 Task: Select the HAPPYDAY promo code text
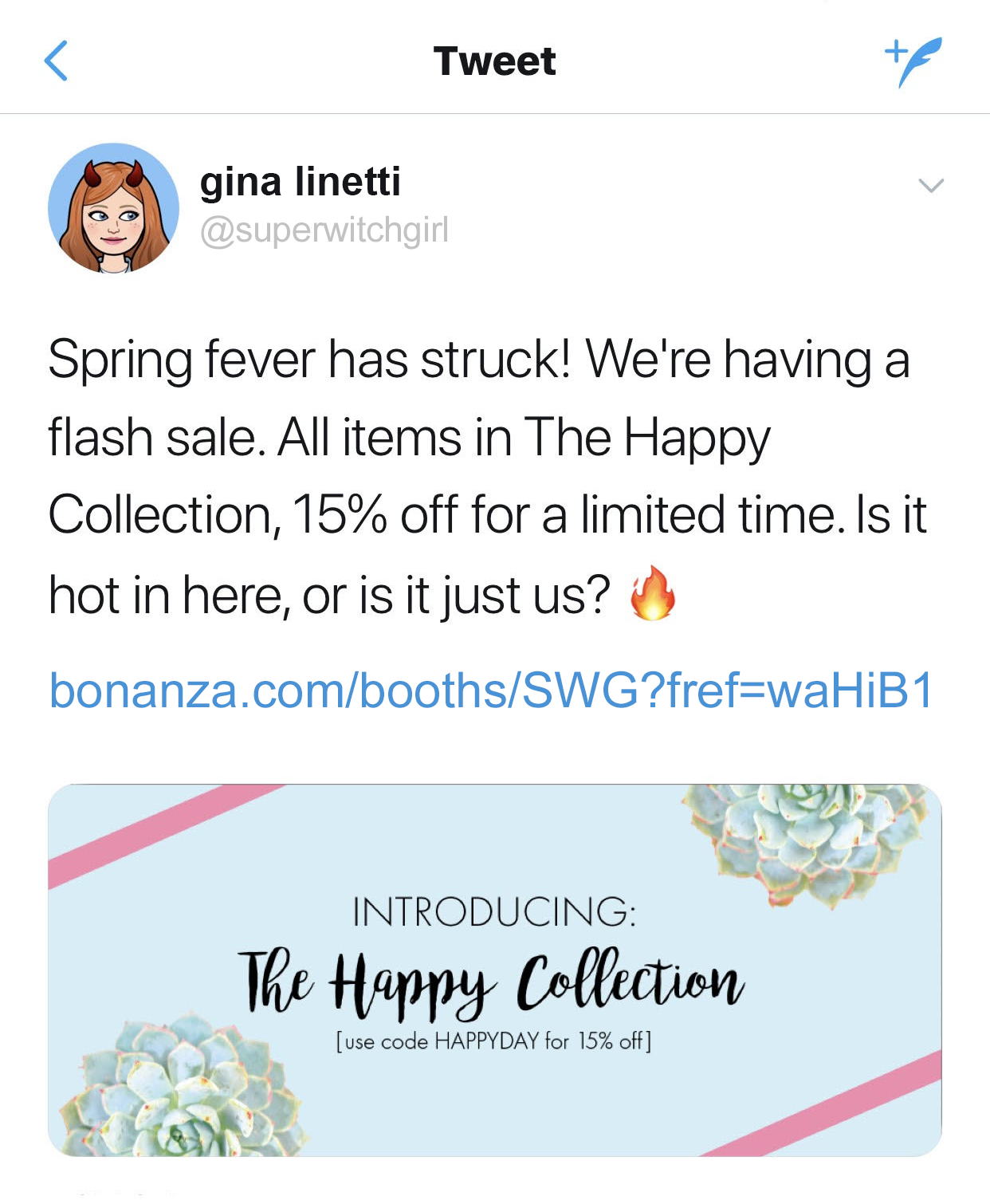(486, 1041)
